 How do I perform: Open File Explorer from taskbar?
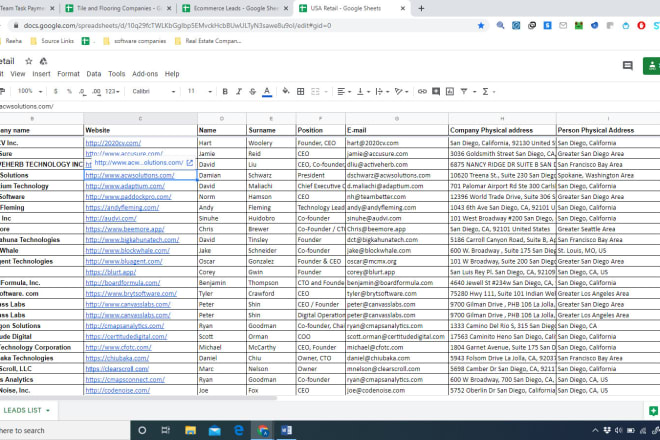tap(190, 430)
